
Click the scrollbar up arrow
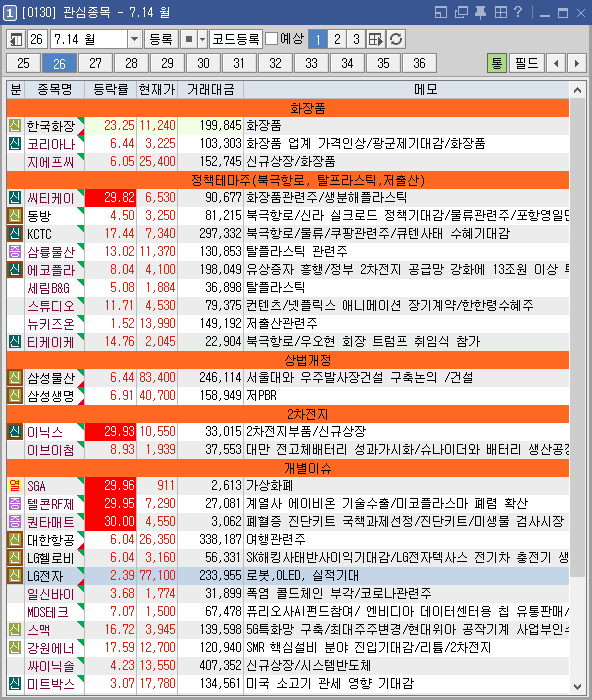[577, 90]
